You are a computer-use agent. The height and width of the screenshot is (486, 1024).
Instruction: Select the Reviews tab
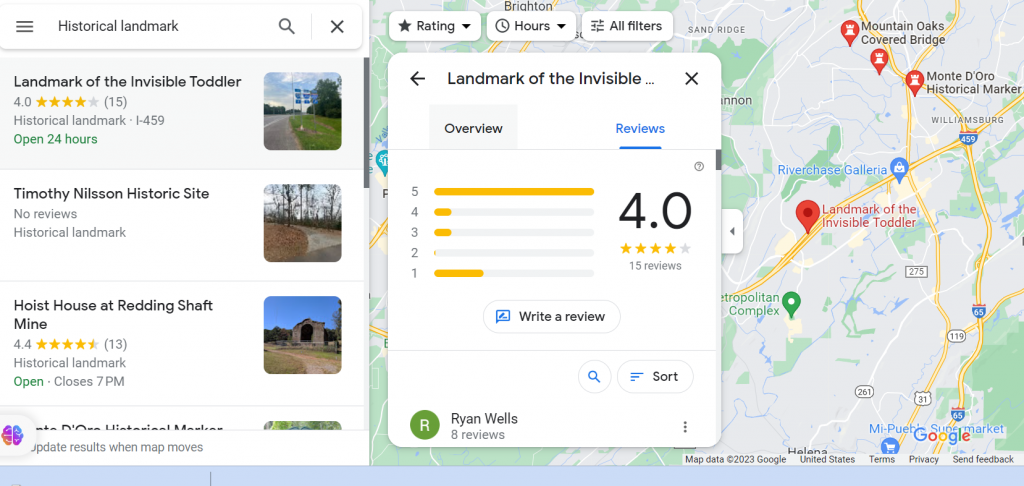[640, 128]
